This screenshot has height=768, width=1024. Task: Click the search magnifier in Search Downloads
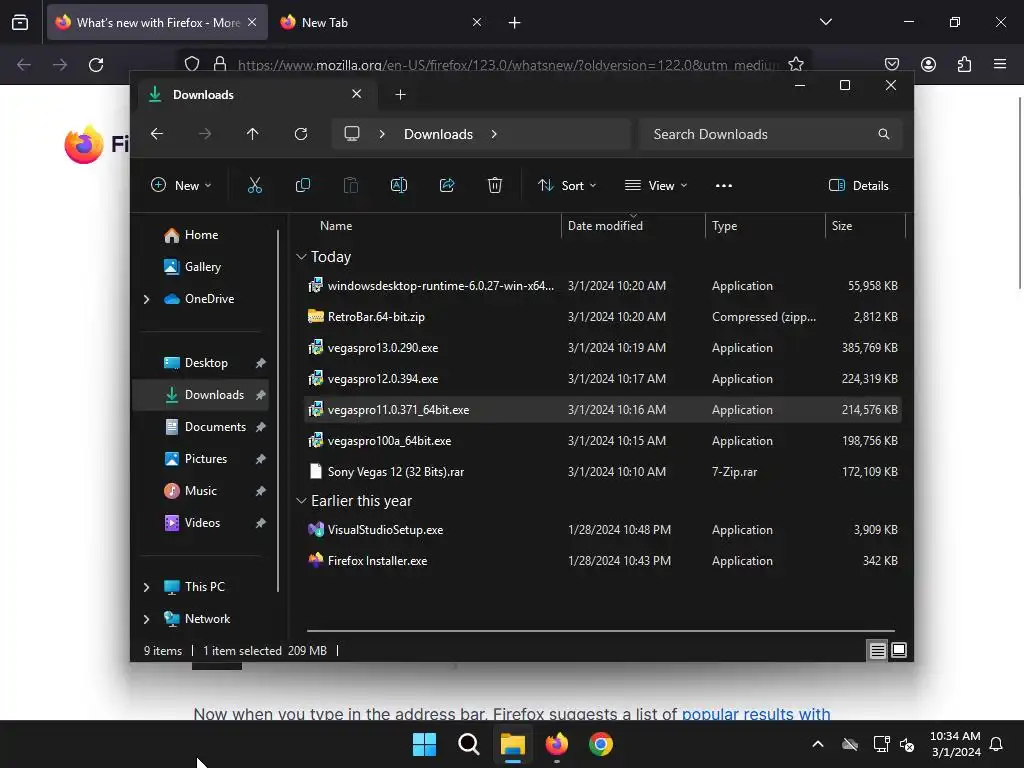tap(884, 134)
